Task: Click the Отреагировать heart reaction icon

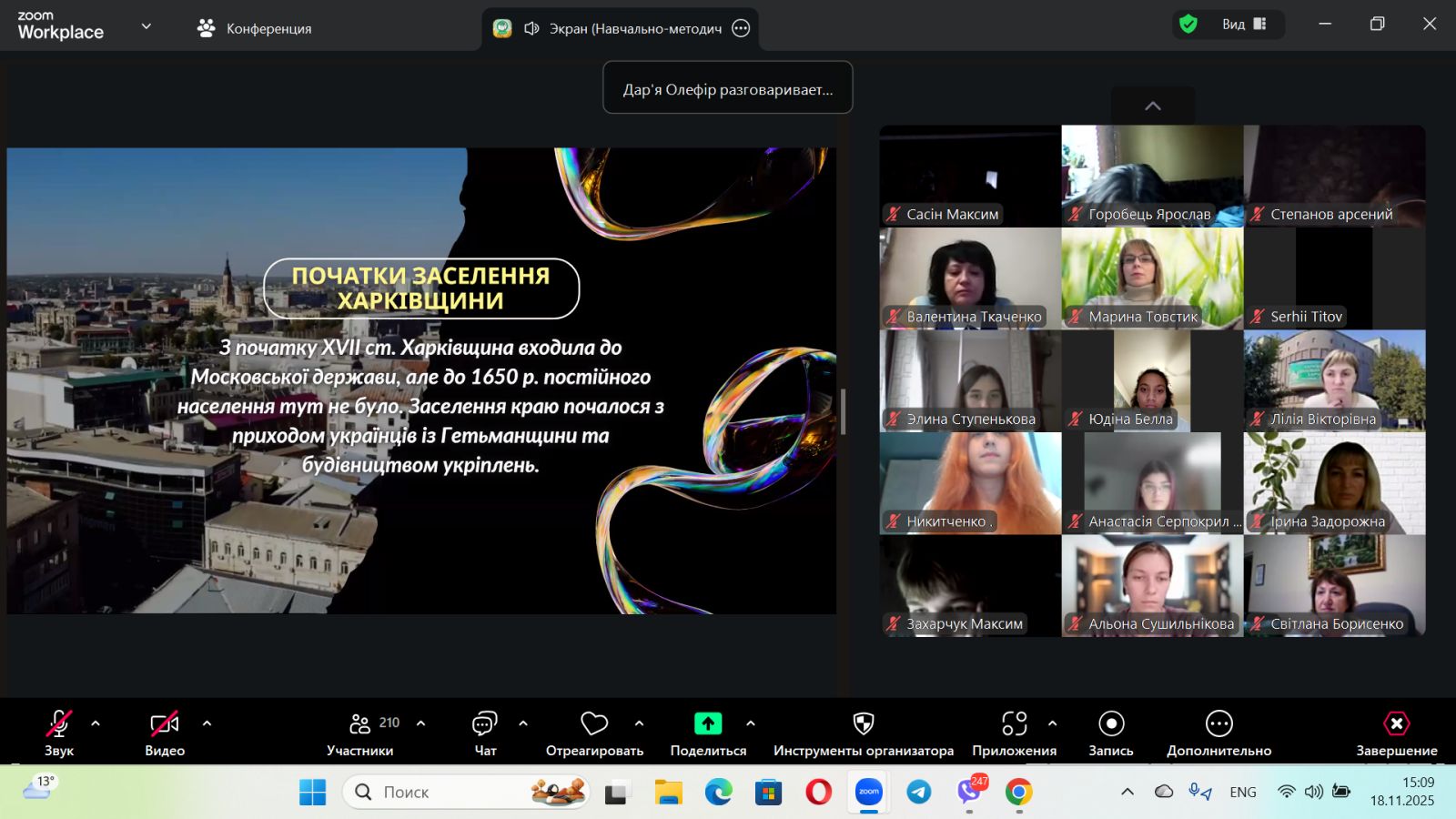Action: (x=594, y=724)
